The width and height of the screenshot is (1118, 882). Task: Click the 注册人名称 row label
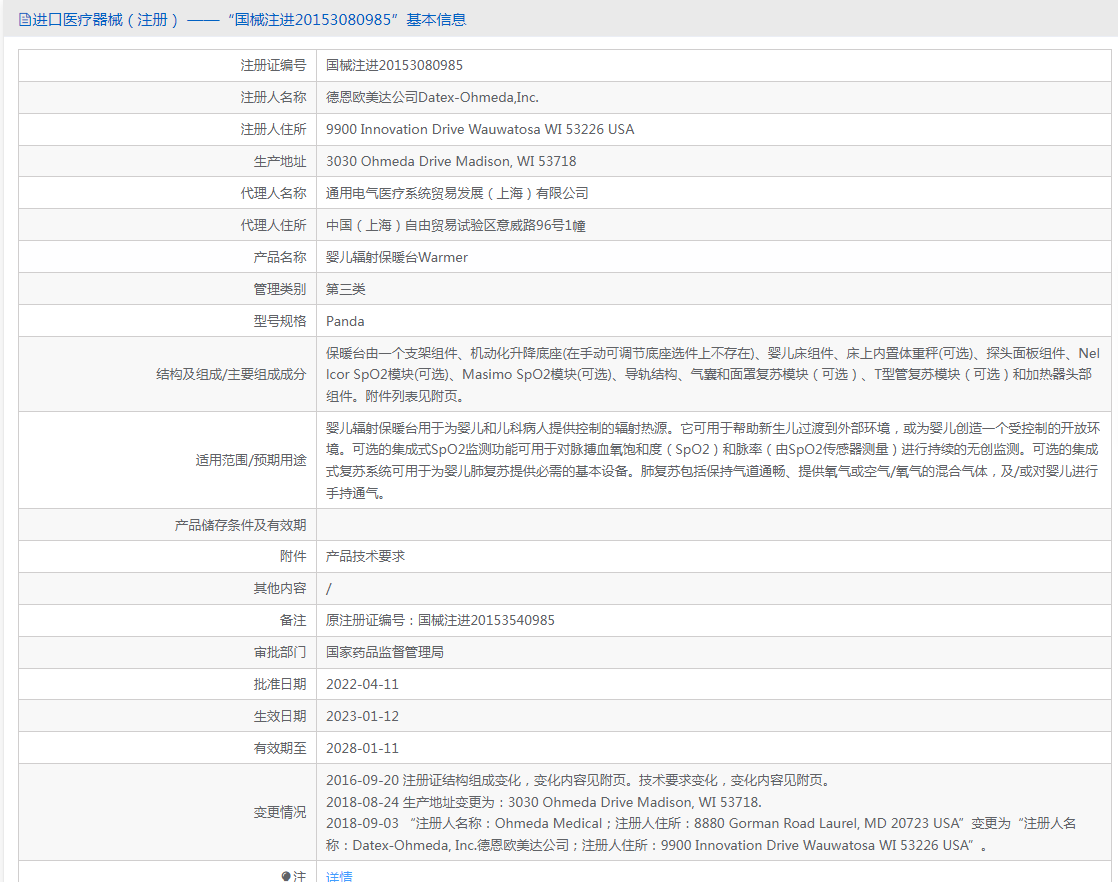[x=273, y=98]
